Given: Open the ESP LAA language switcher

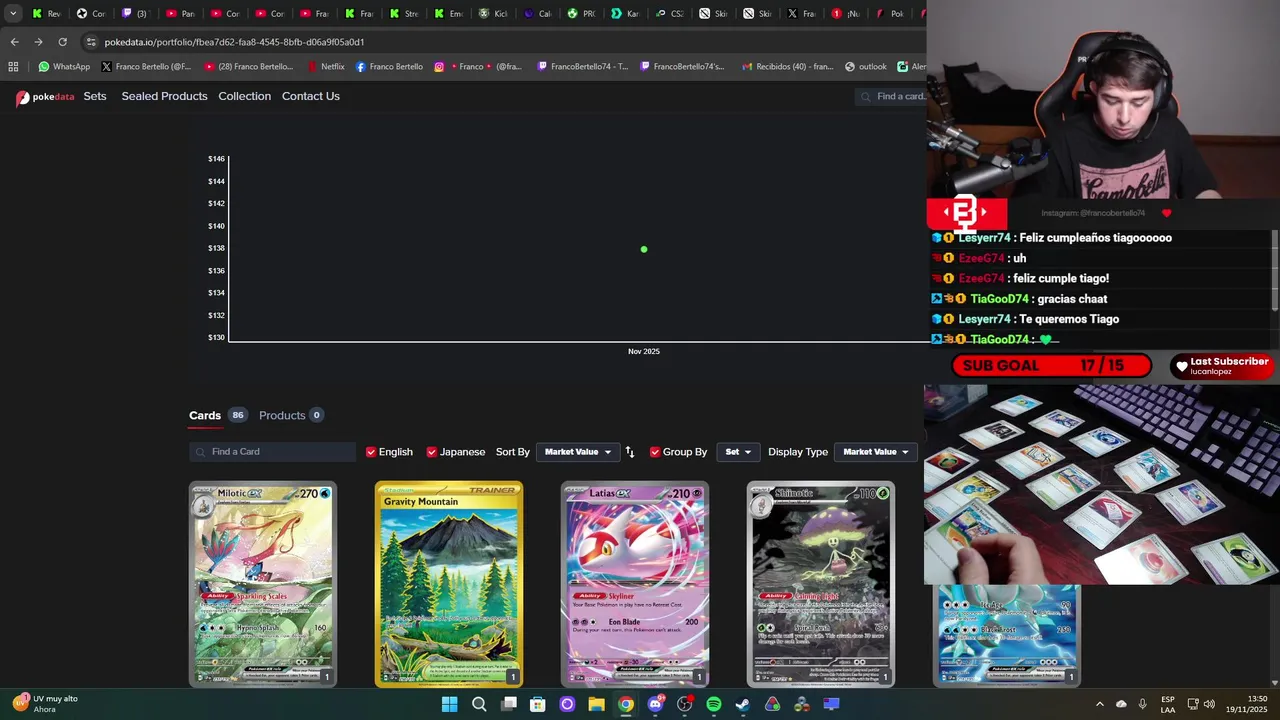Looking at the screenshot, I should [x=1168, y=704].
